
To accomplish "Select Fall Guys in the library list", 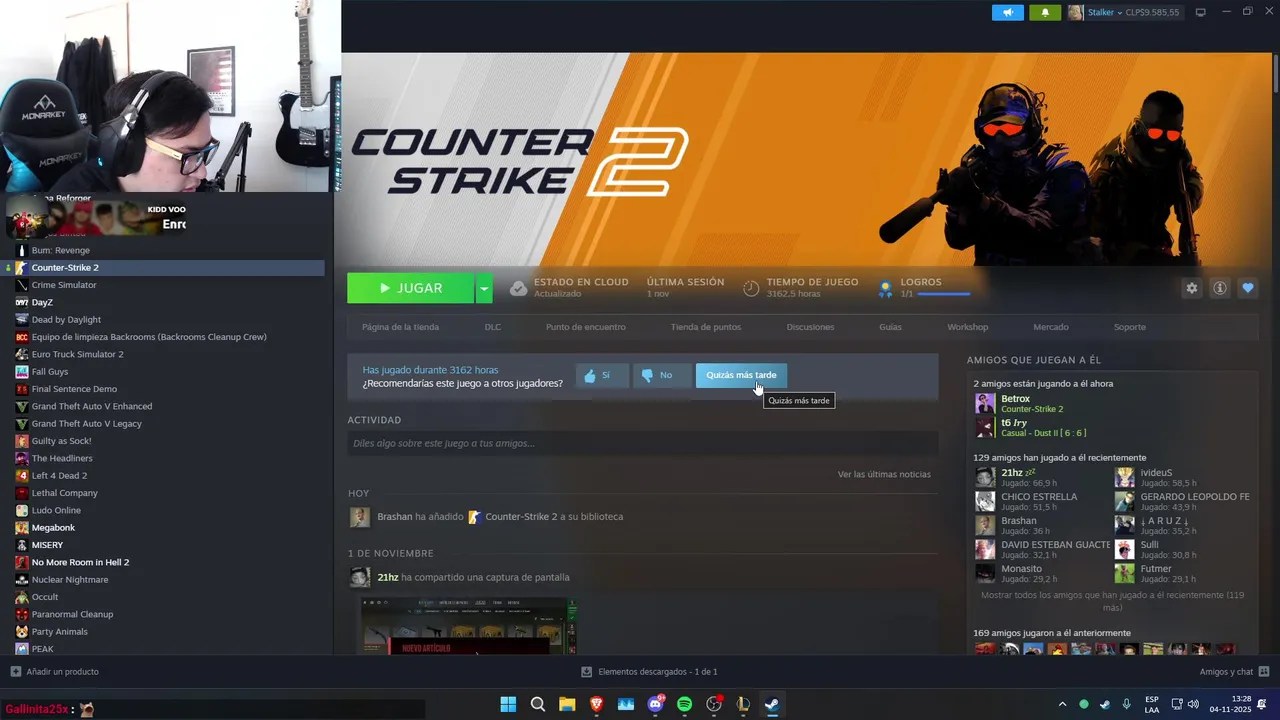I will click(50, 372).
